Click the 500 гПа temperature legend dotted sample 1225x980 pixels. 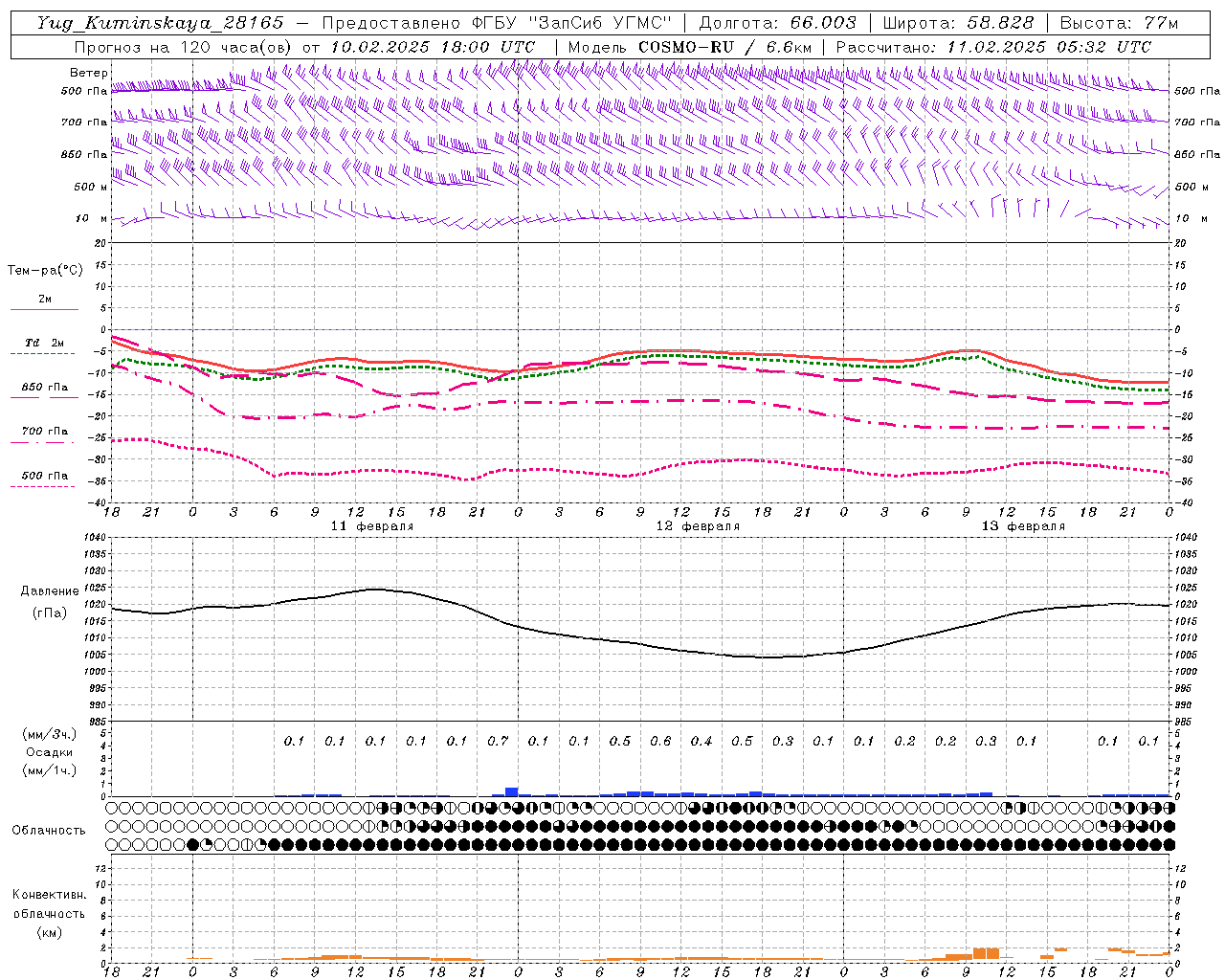coord(44,486)
